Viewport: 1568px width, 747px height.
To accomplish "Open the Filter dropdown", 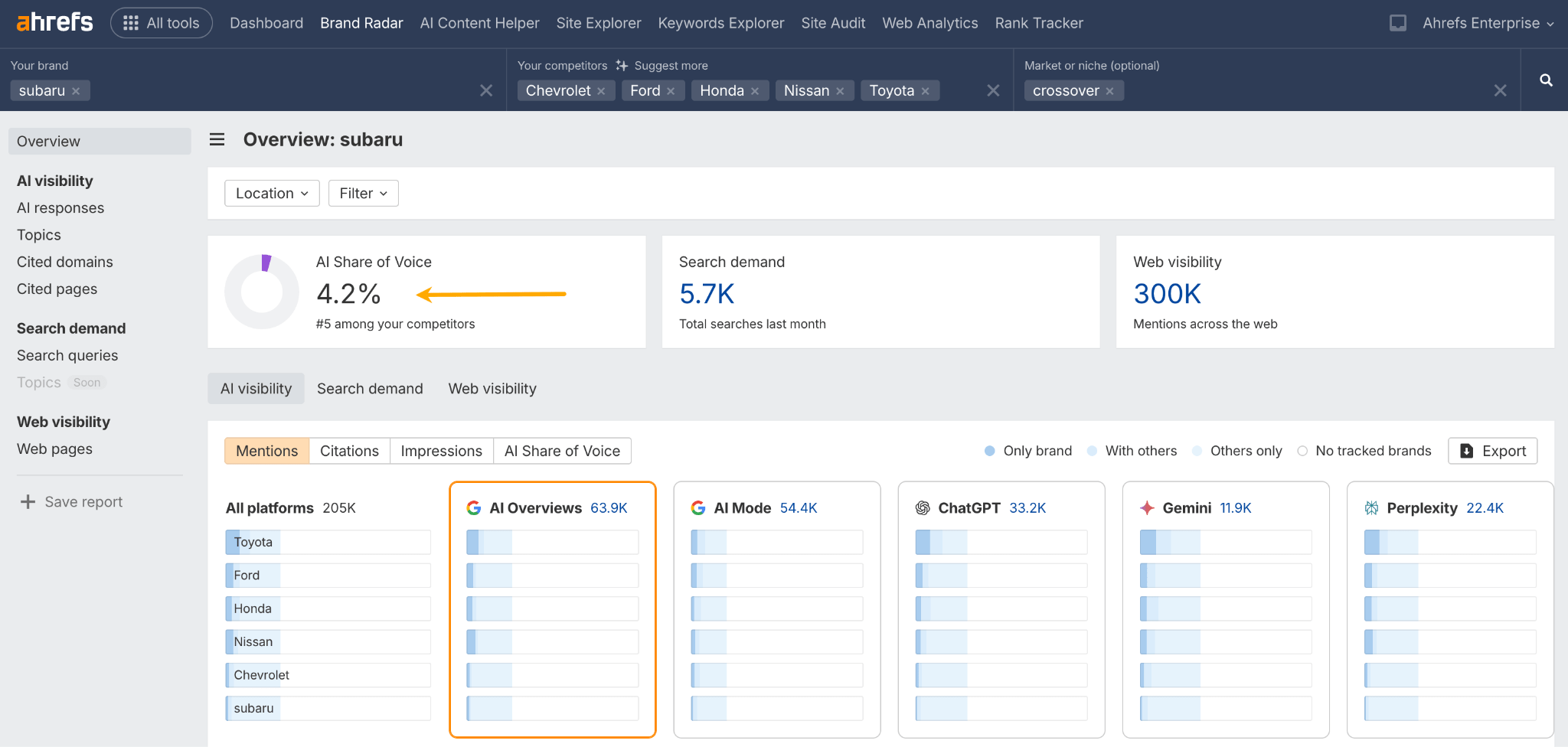I will (x=362, y=193).
